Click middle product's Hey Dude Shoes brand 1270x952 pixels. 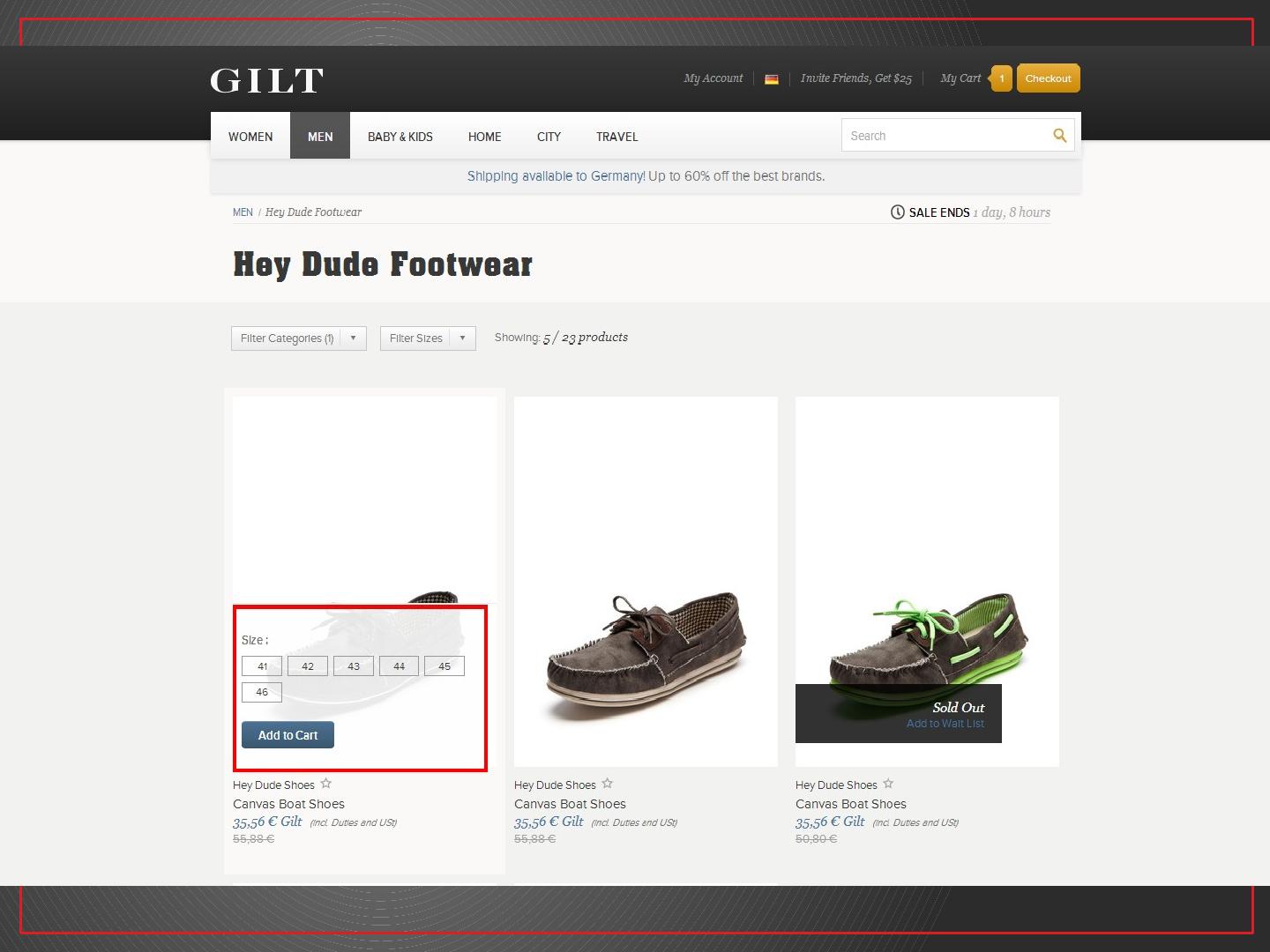[555, 785]
